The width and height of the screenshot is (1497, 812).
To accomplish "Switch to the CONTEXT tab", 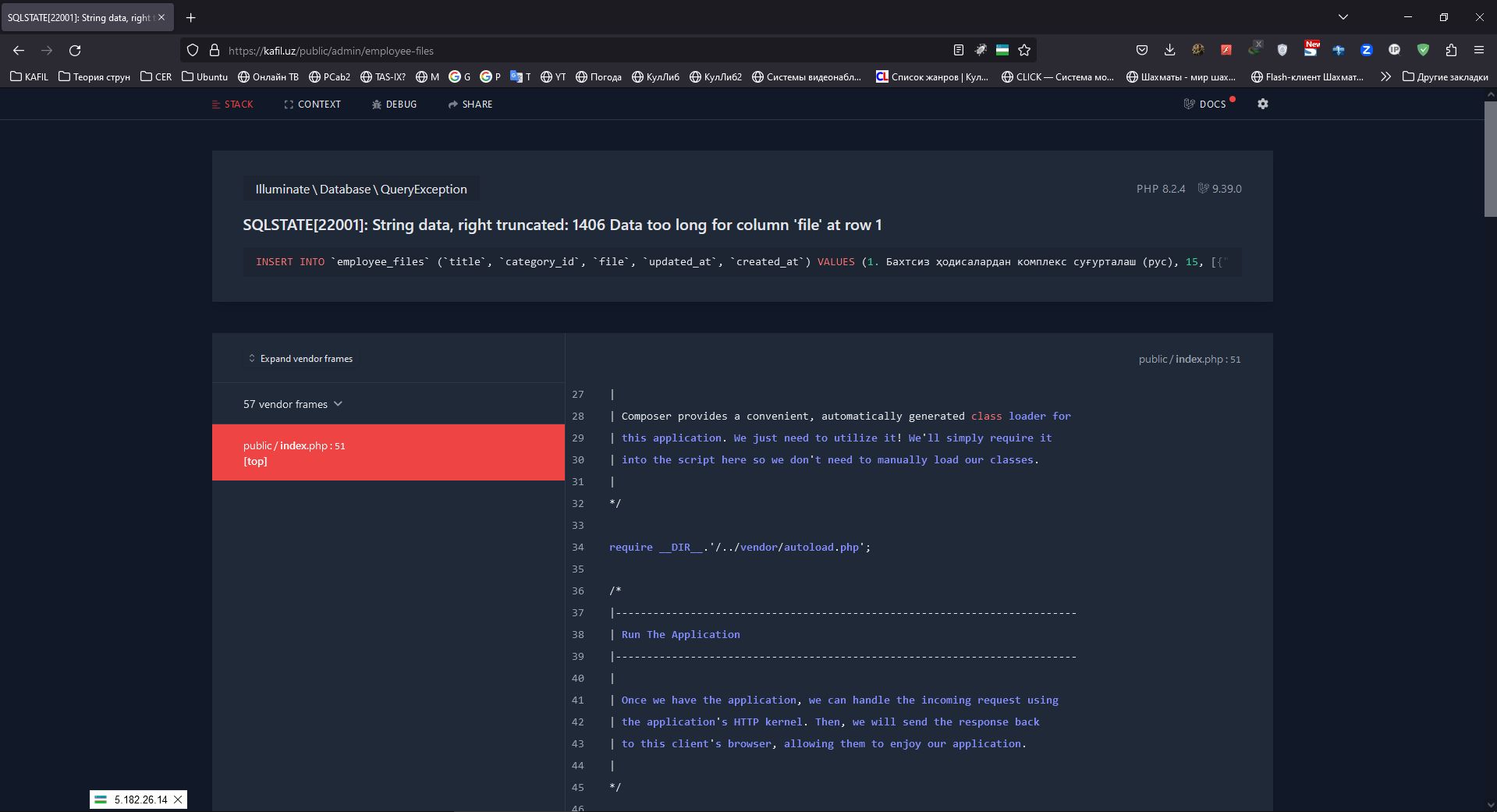I will [312, 105].
